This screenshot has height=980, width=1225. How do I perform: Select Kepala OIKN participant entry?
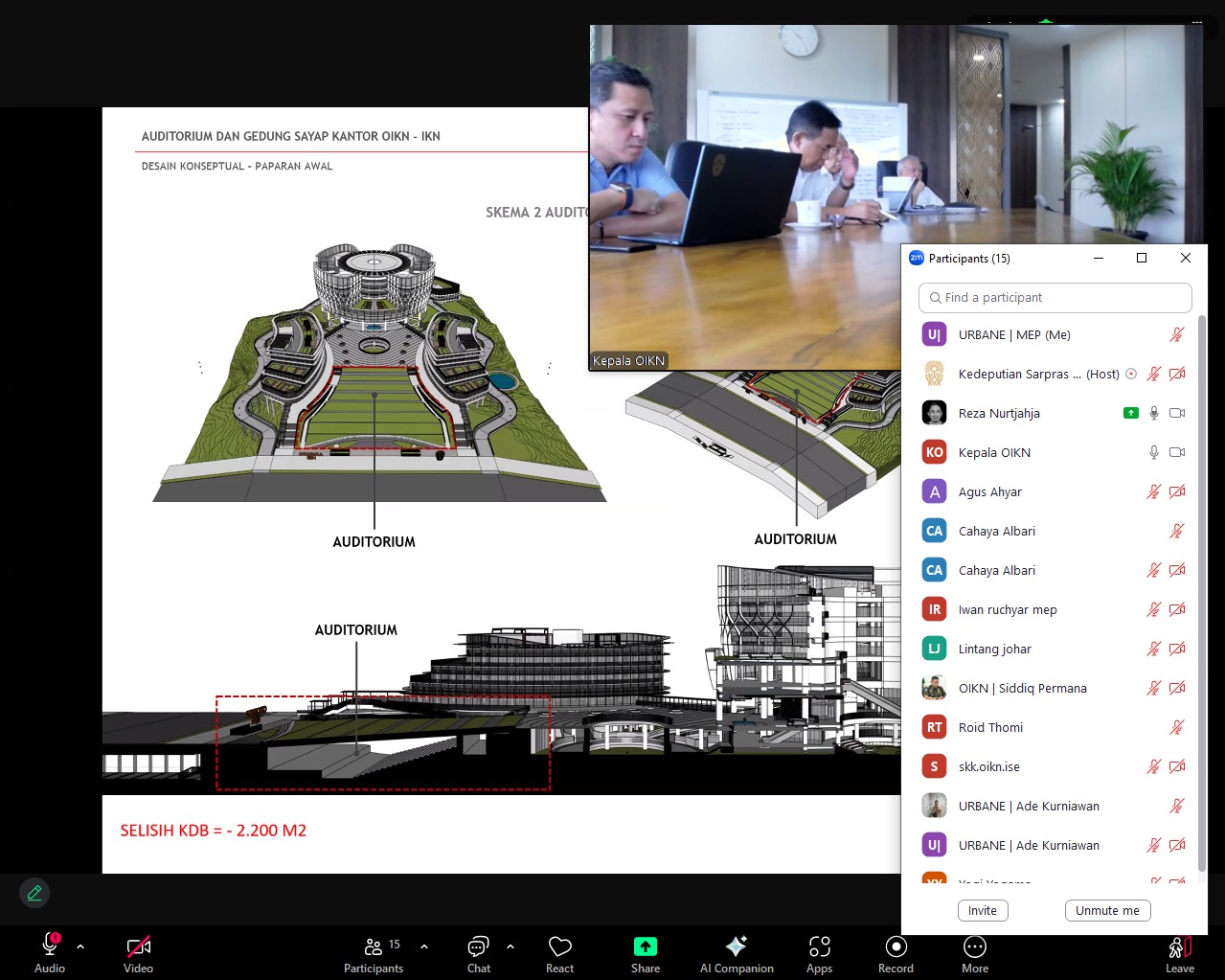pos(994,452)
